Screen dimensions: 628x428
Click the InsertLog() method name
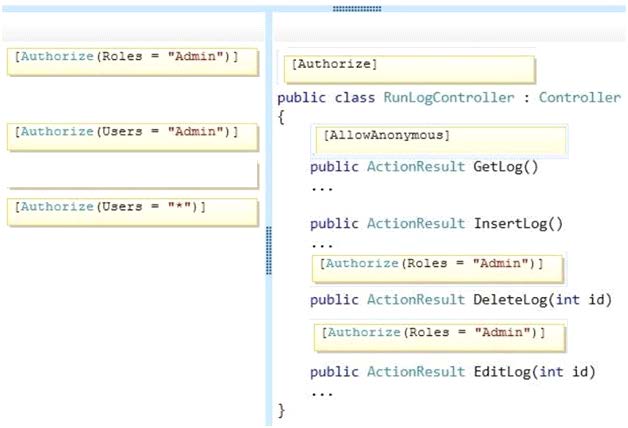[518, 223]
